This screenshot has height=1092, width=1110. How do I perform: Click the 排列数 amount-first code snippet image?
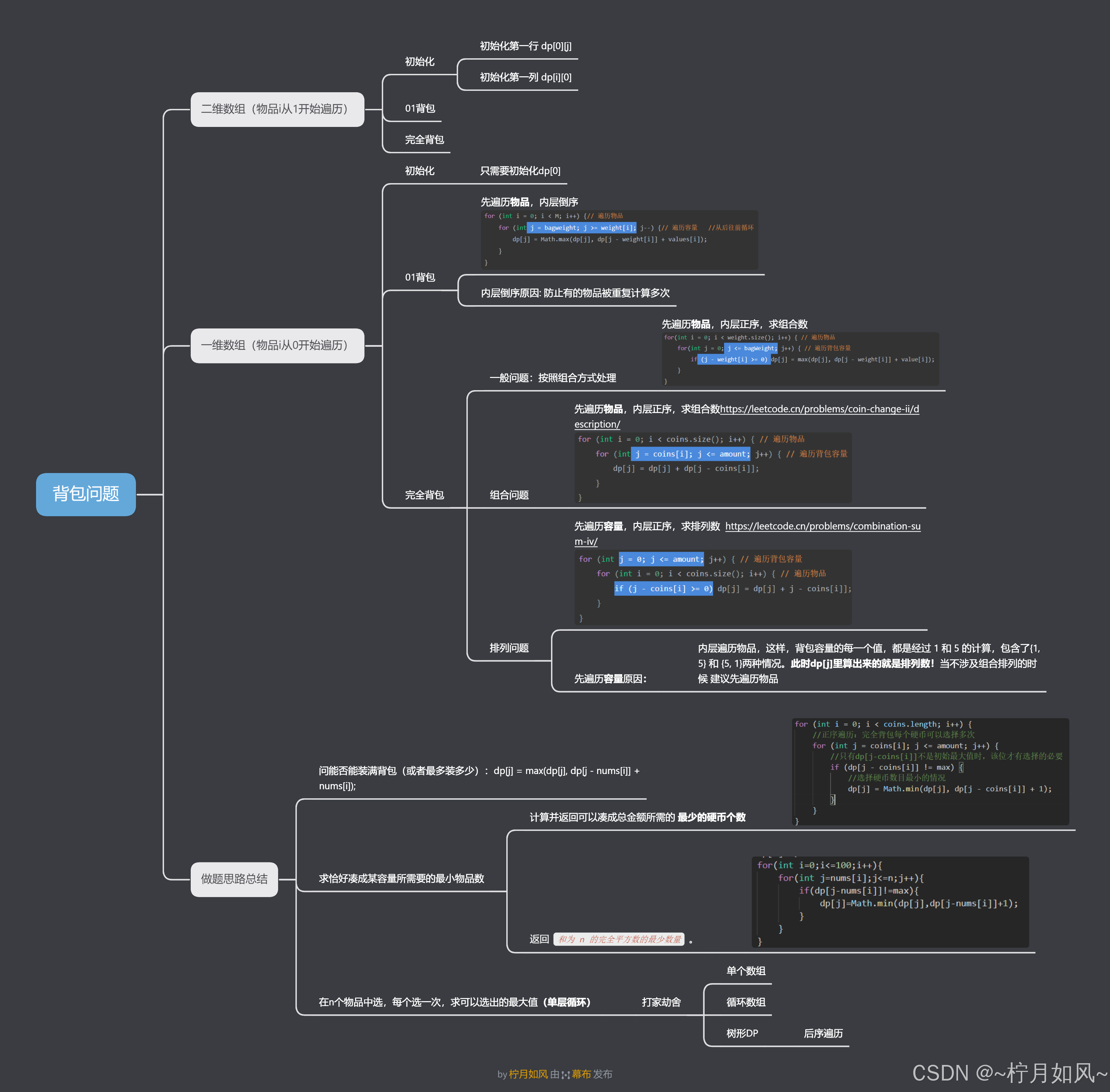point(713,587)
